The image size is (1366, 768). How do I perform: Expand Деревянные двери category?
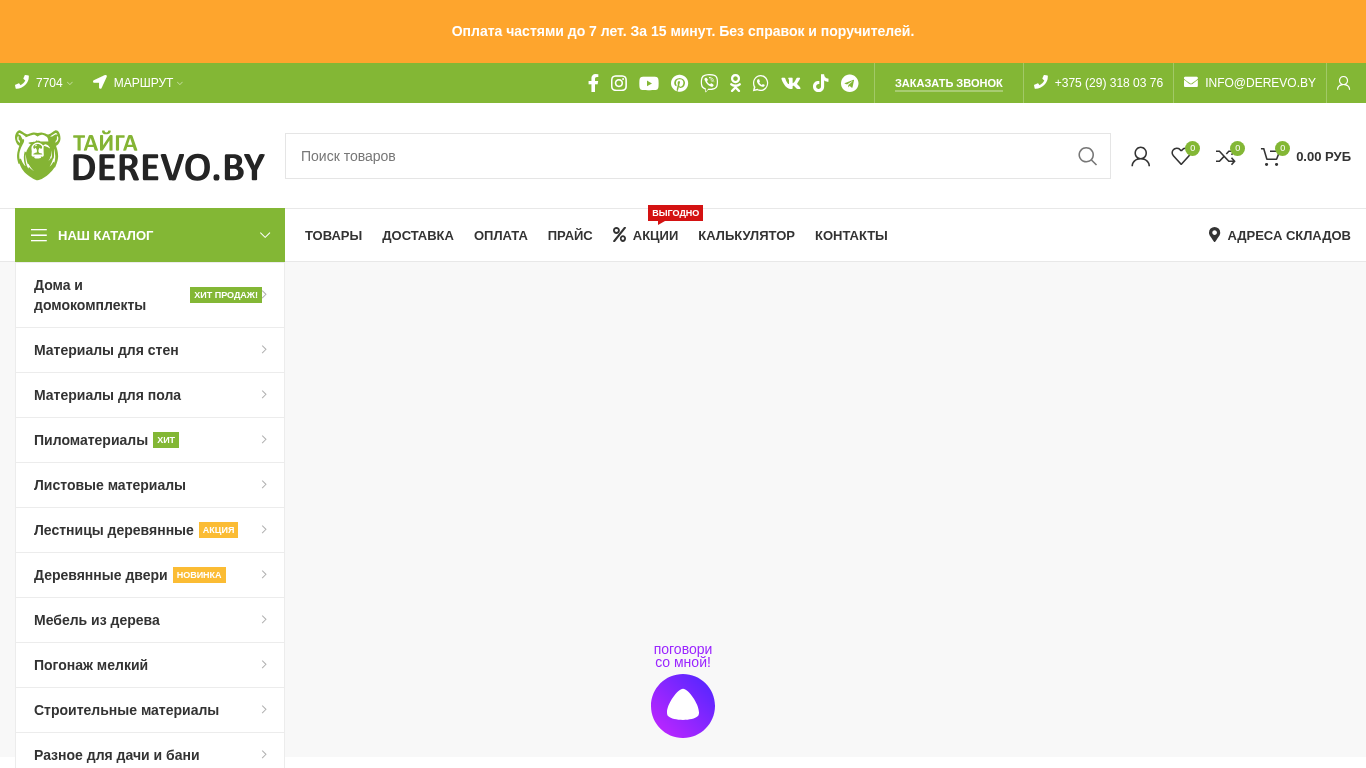(150, 575)
